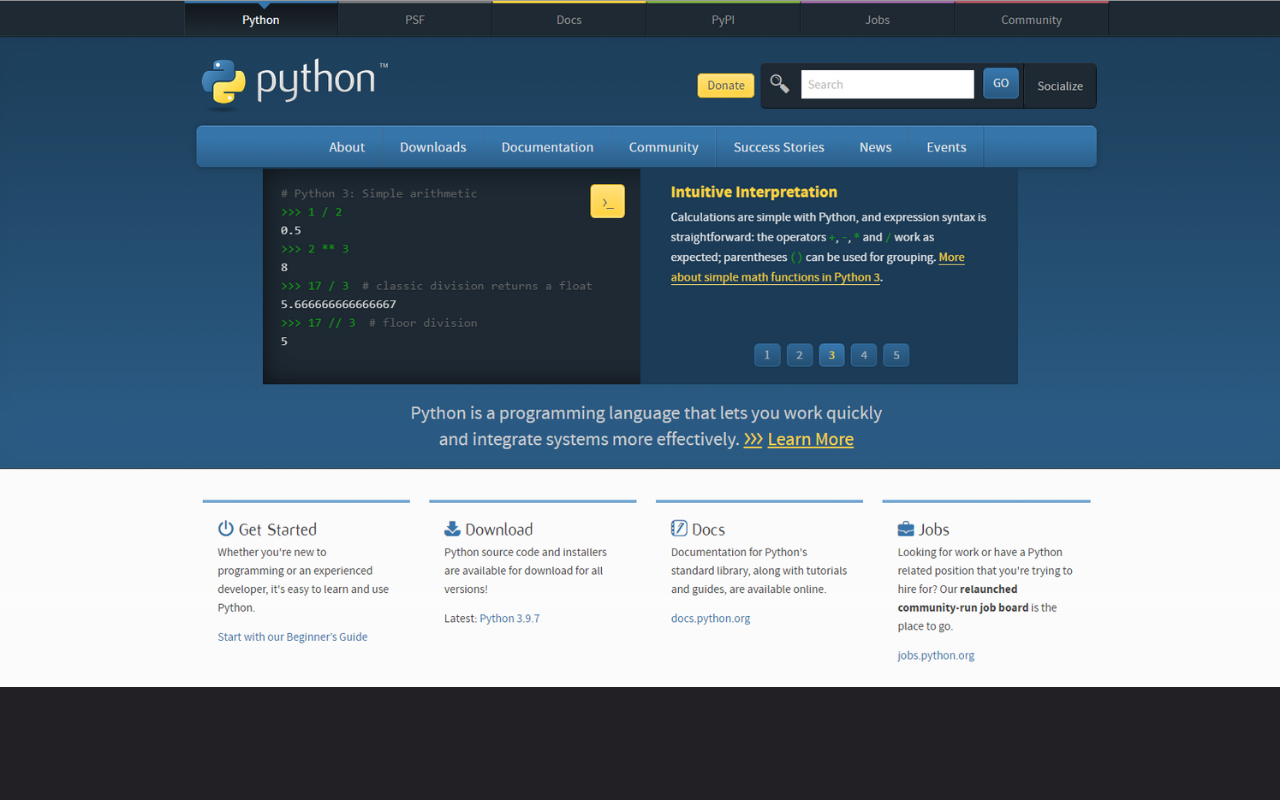Open the Documentation navigation menu
1280x800 pixels.
(x=547, y=147)
